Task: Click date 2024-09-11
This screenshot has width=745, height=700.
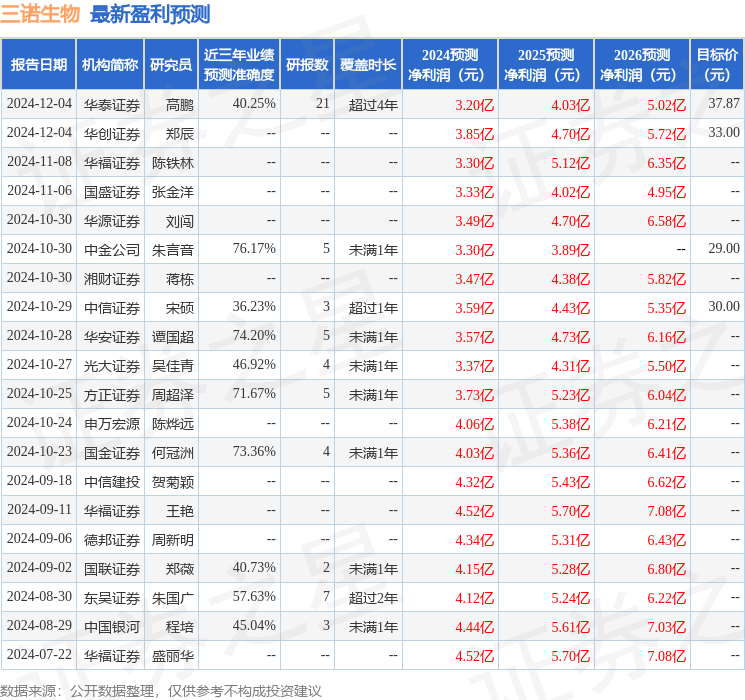Action: (x=39, y=509)
